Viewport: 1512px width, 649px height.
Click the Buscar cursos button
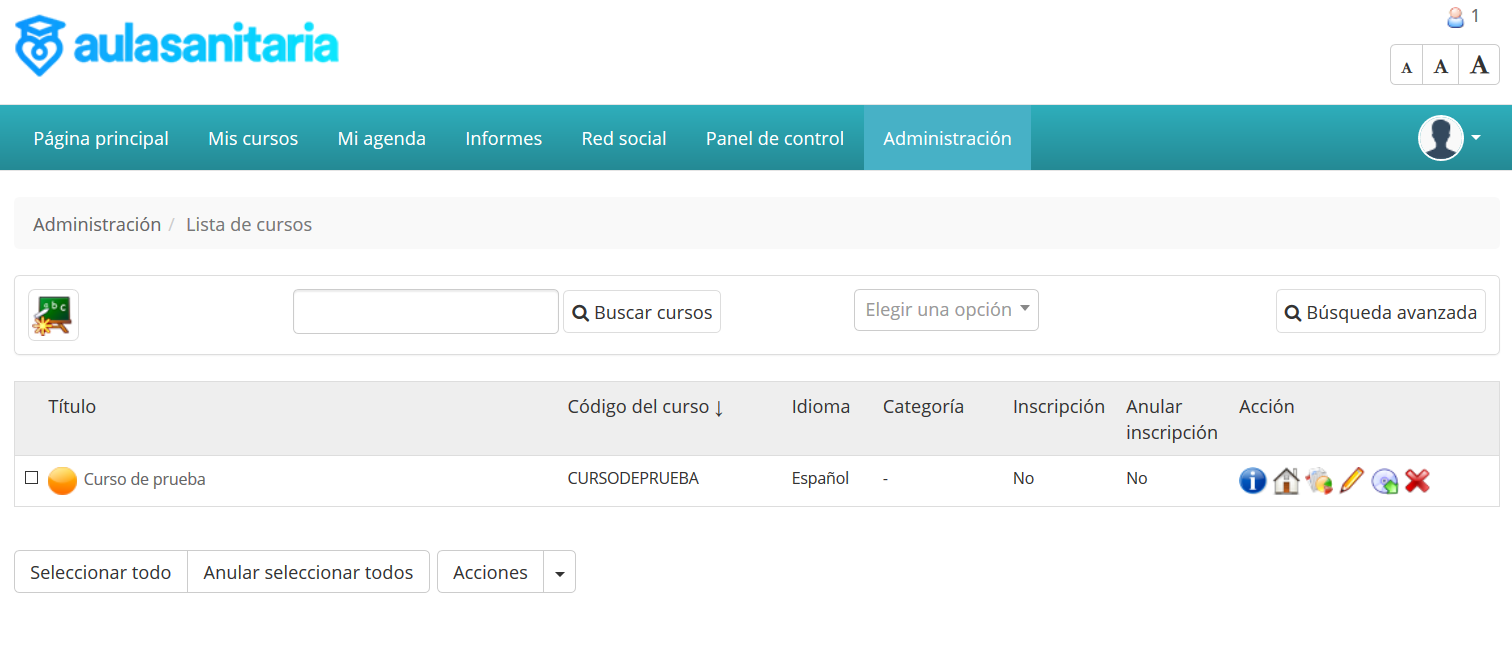[642, 312]
